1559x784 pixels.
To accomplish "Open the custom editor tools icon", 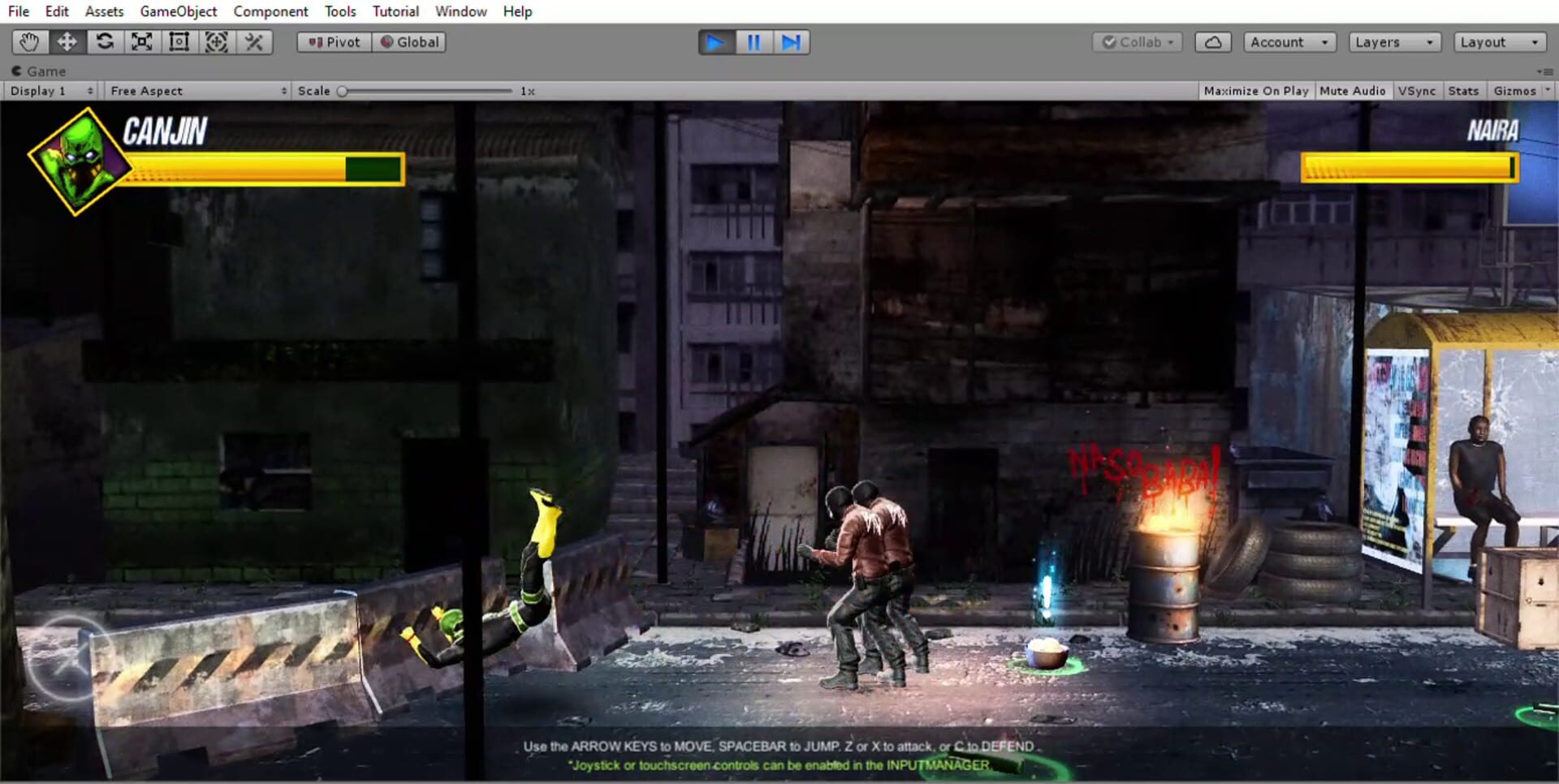I will coord(253,41).
